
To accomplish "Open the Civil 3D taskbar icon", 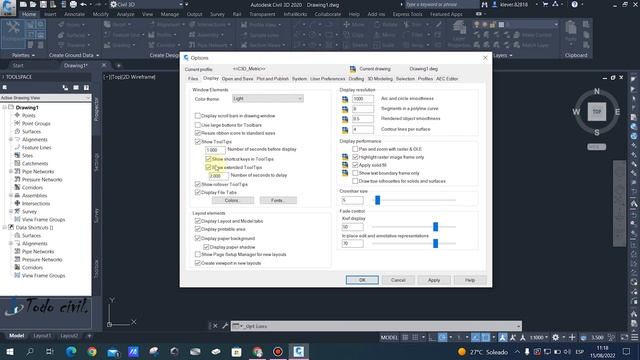I will tap(298, 351).
